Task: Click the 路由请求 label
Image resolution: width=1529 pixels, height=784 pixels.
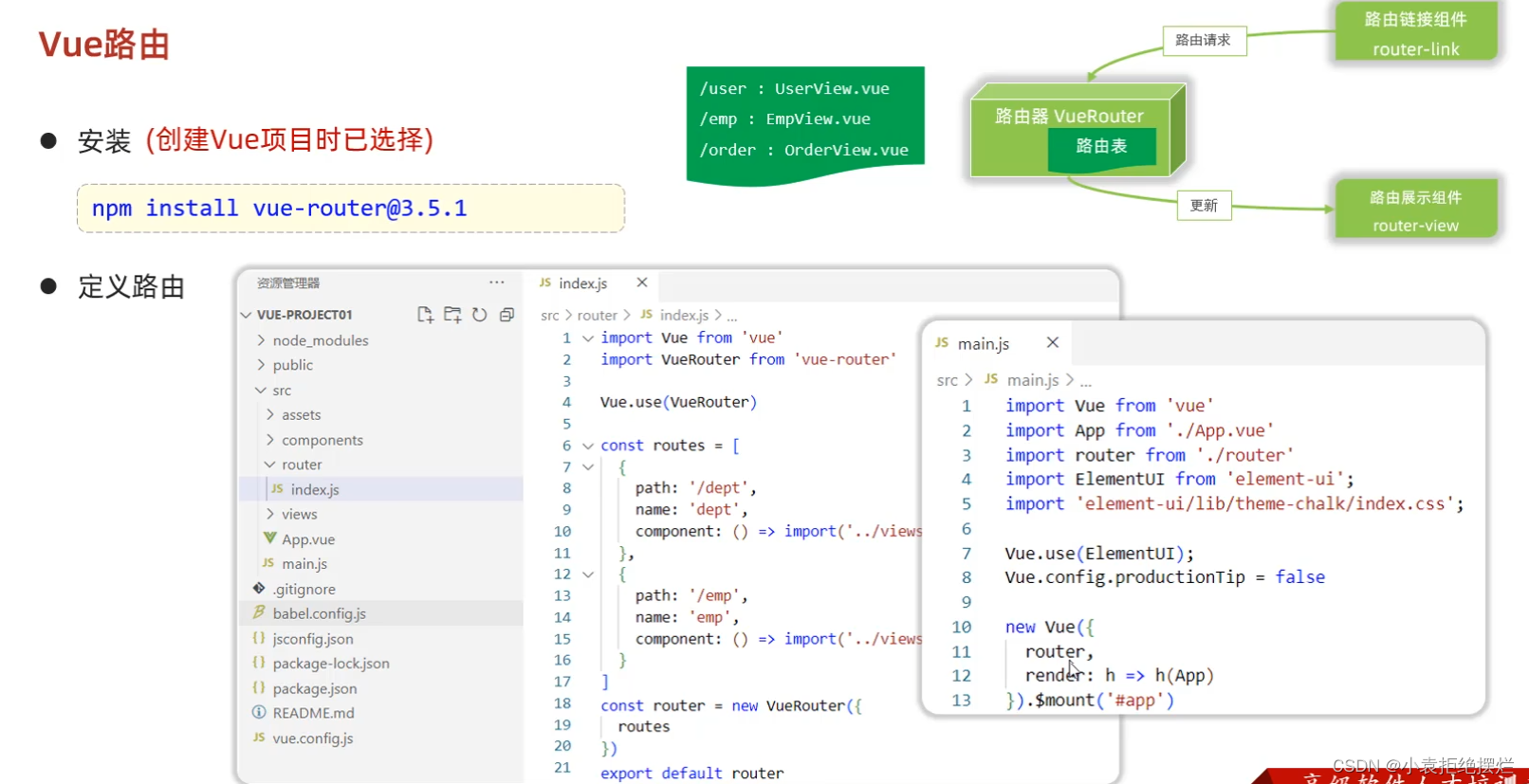Action: pos(1203,40)
